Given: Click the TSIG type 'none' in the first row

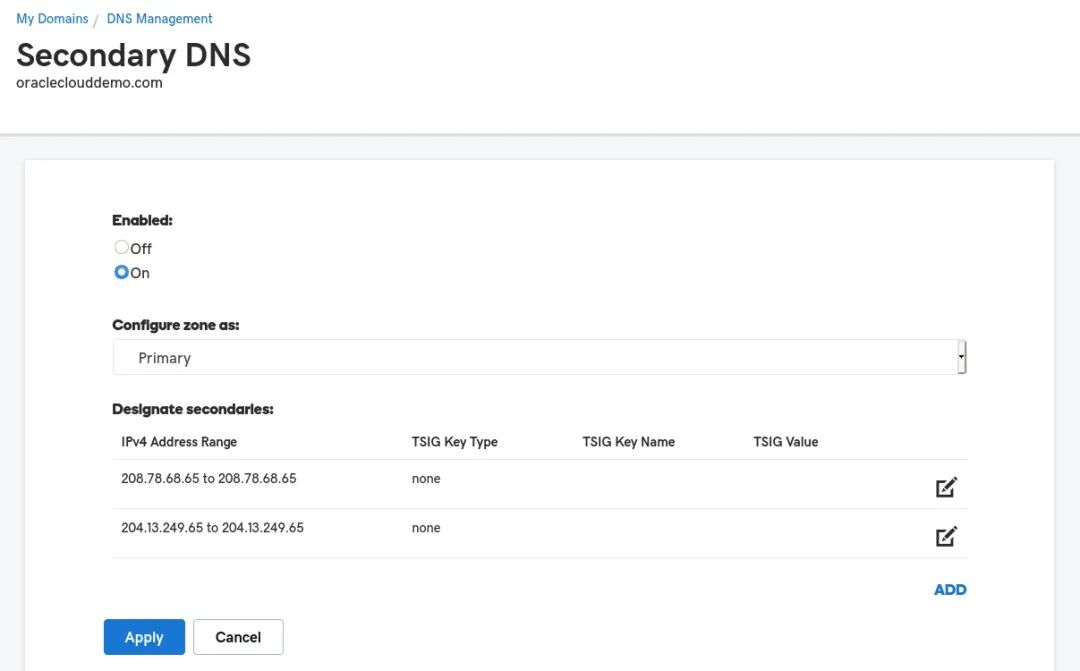Looking at the screenshot, I should [x=426, y=479].
